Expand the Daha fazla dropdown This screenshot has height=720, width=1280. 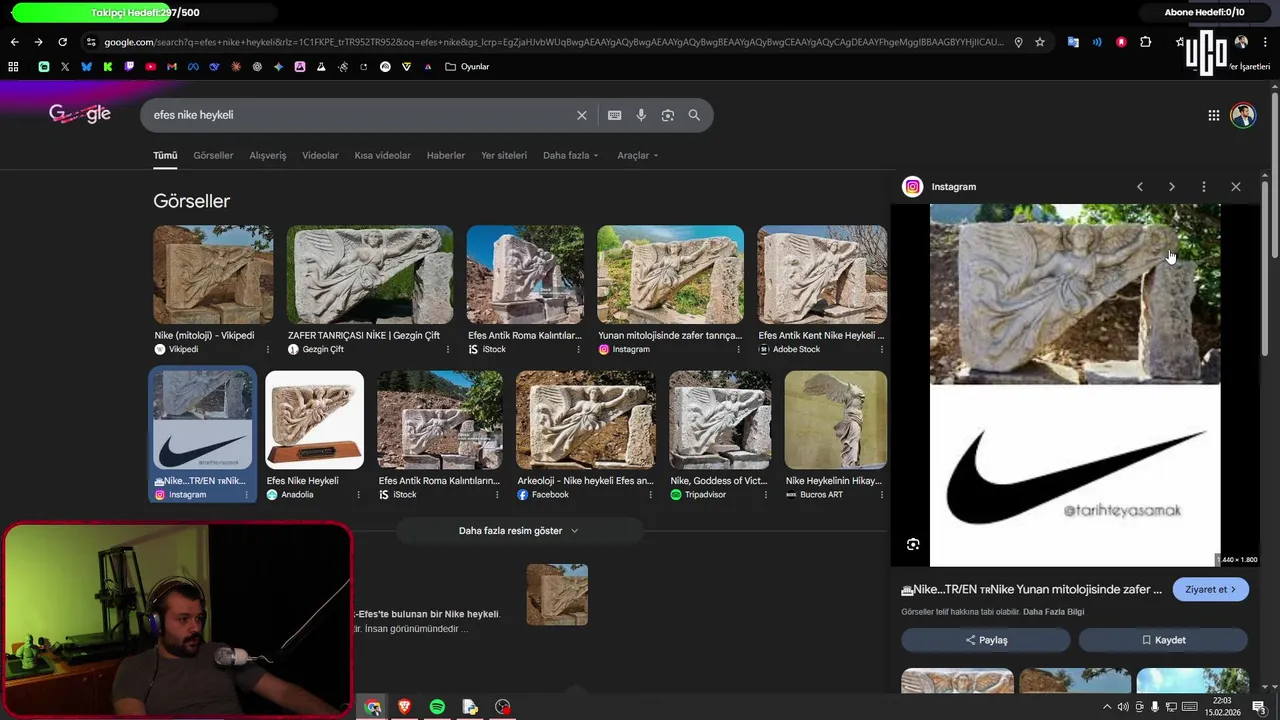pos(570,155)
